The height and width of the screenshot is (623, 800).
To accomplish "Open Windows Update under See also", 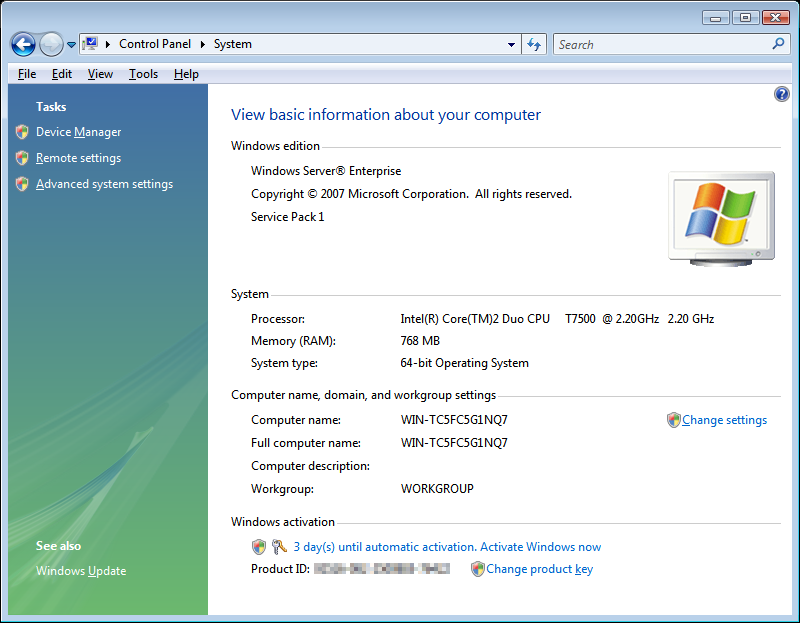I will pos(81,571).
